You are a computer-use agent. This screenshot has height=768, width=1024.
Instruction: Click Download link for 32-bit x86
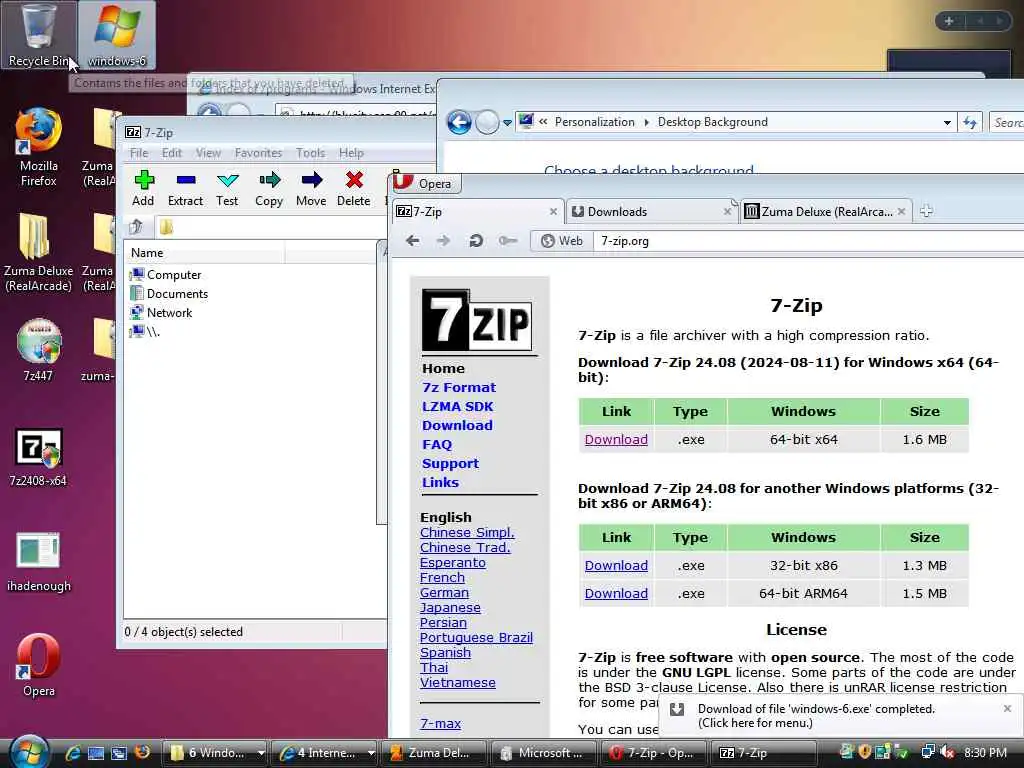(616, 566)
